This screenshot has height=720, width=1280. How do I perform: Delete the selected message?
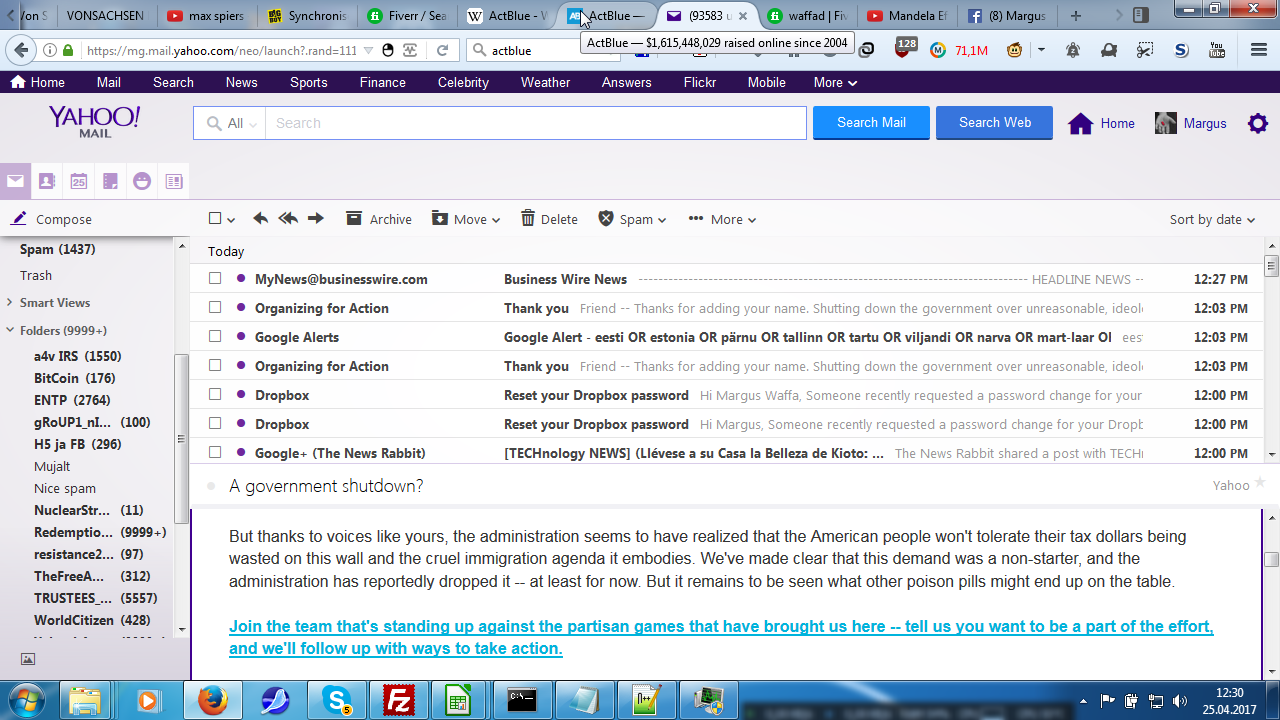tap(549, 219)
